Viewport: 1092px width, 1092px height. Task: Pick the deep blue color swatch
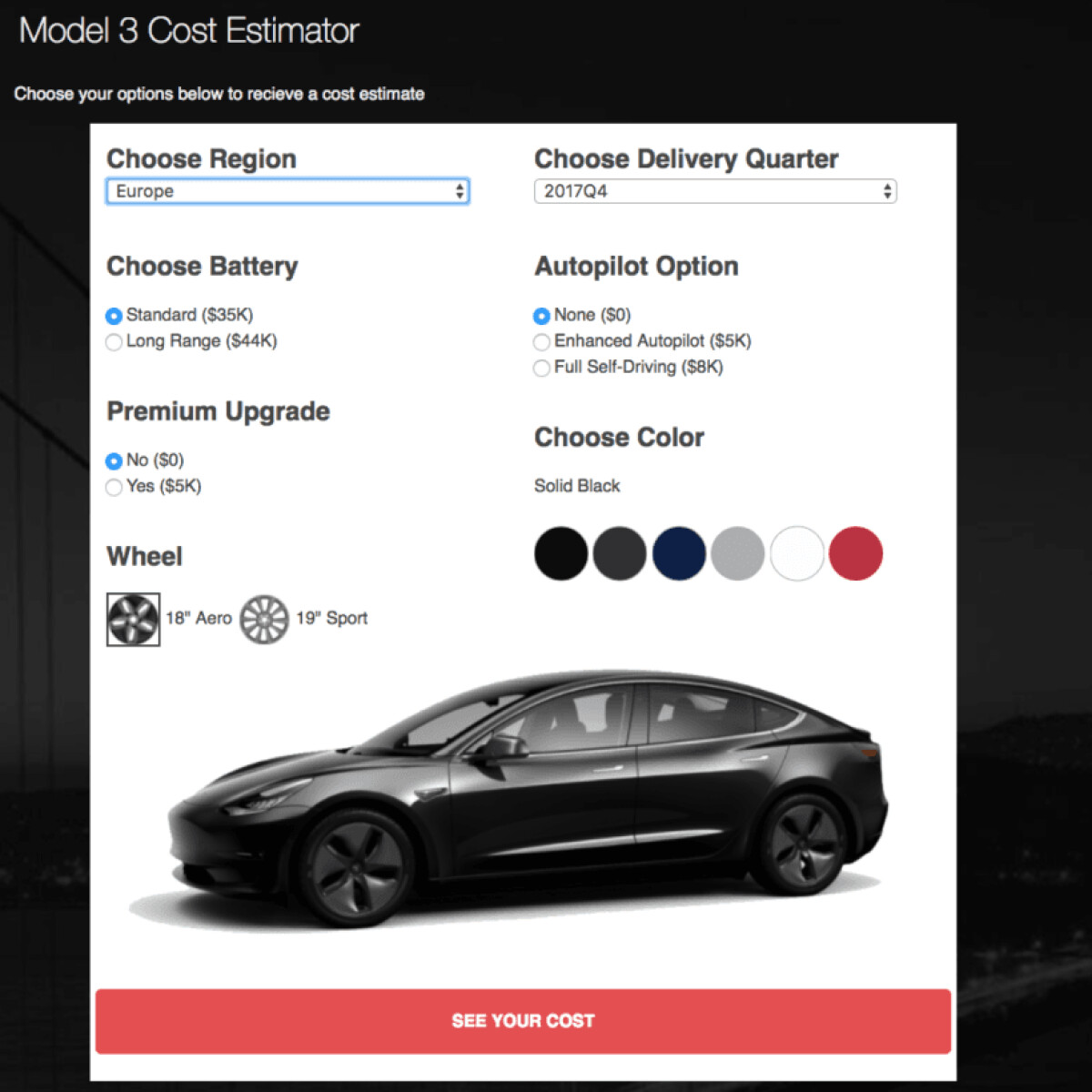pos(679,553)
